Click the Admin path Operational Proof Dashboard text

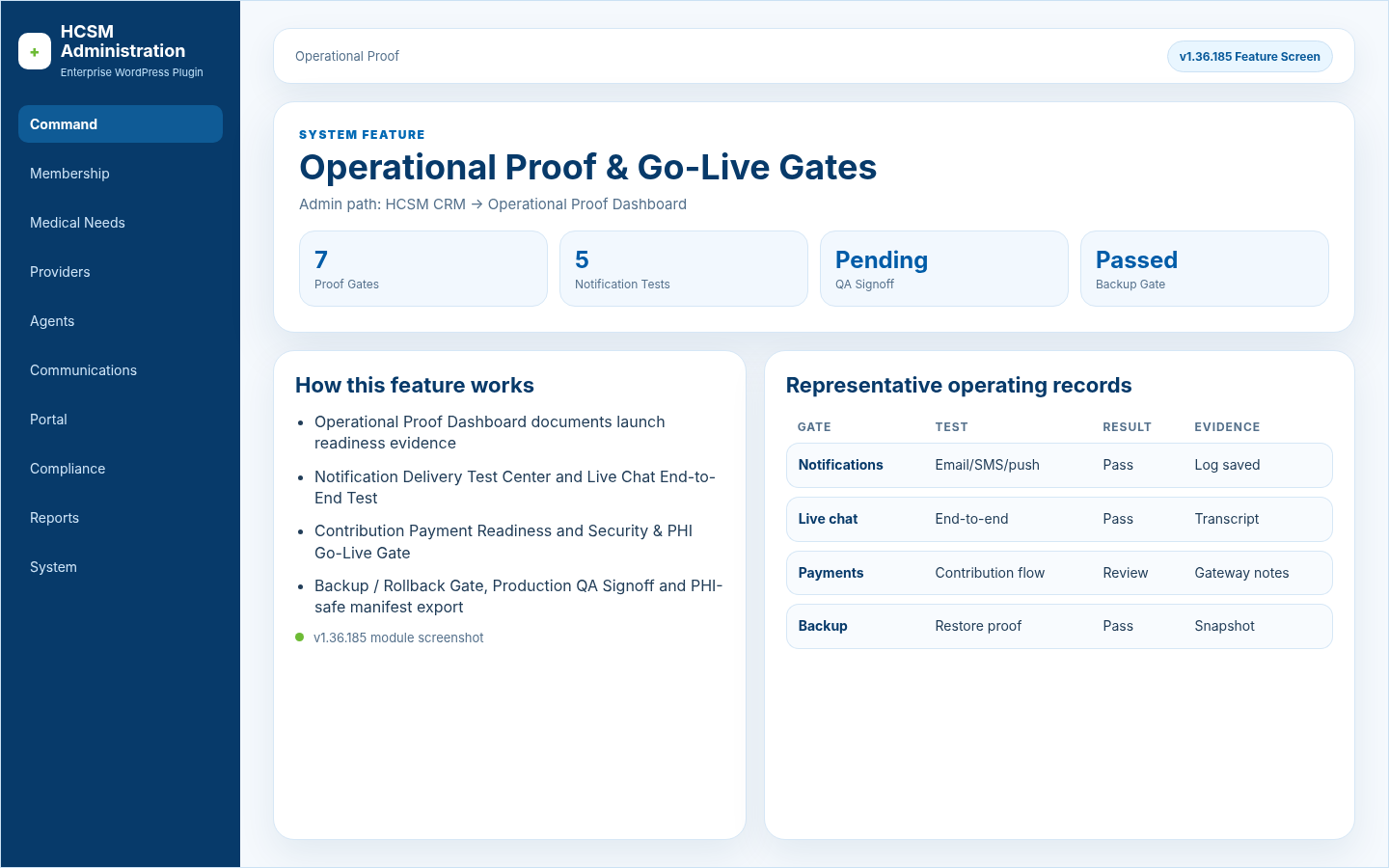click(493, 204)
